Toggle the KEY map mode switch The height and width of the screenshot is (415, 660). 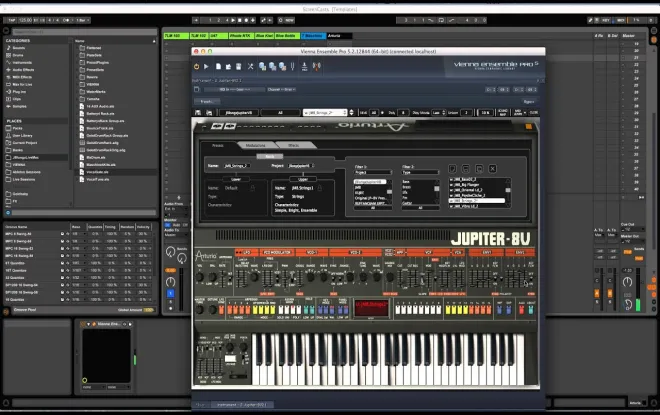[606, 20]
